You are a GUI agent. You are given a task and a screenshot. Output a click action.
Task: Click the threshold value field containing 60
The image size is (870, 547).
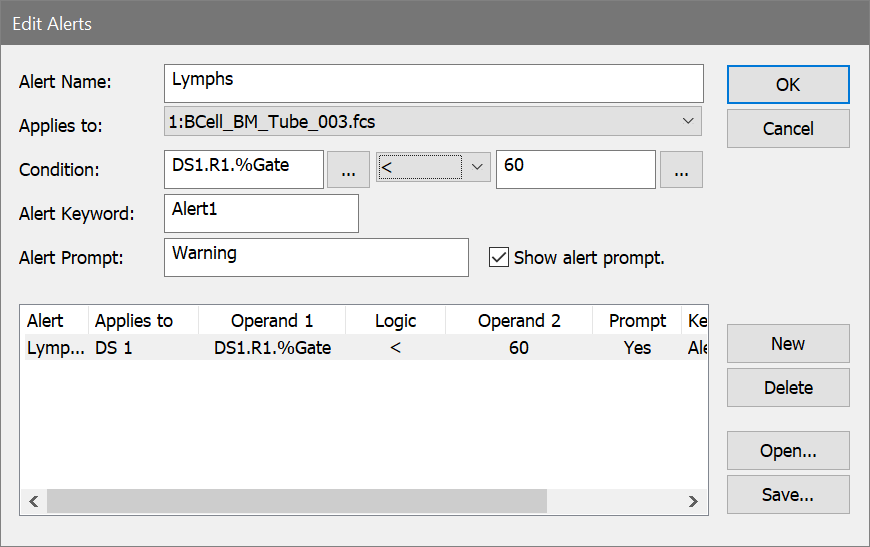pyautogui.click(x=575, y=169)
